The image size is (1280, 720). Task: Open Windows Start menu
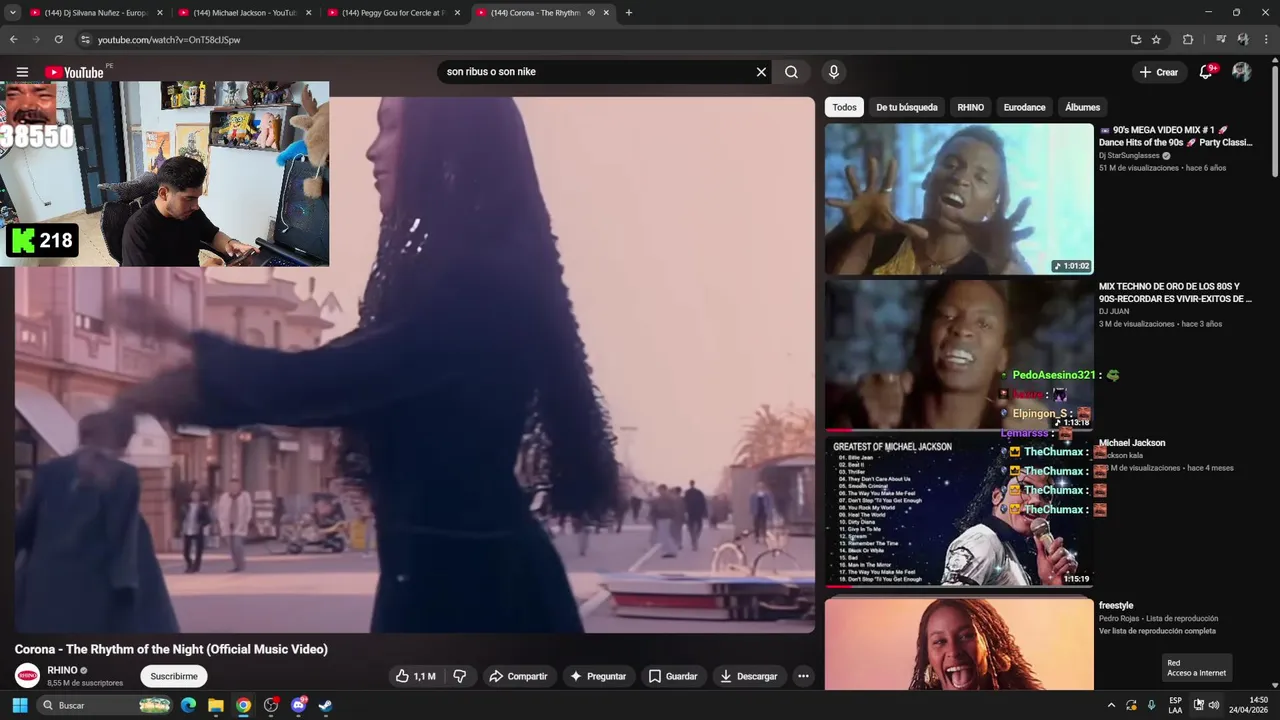[x=19, y=705]
